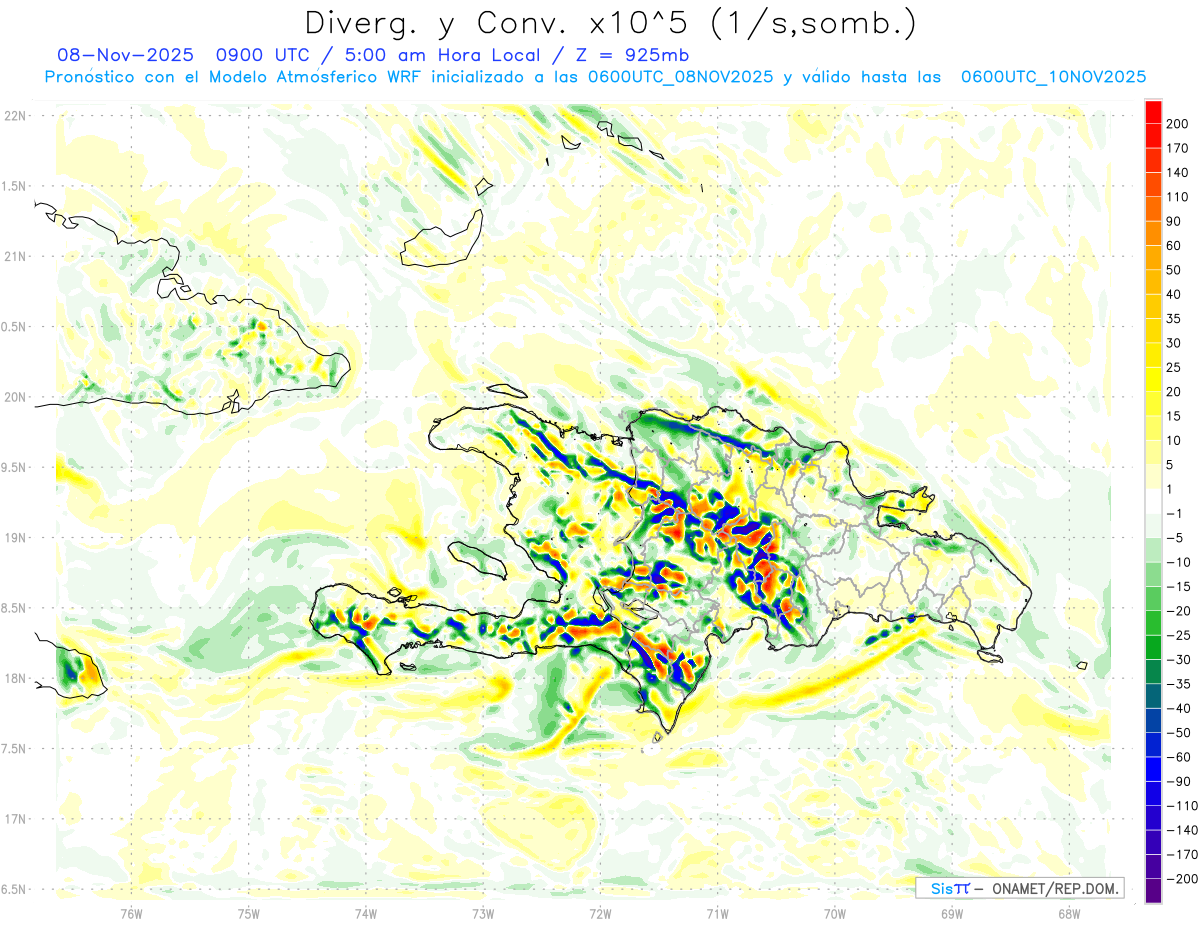Click the colorbar label '-10'
This screenshot has height=927, width=1200.
pyautogui.click(x=1179, y=562)
